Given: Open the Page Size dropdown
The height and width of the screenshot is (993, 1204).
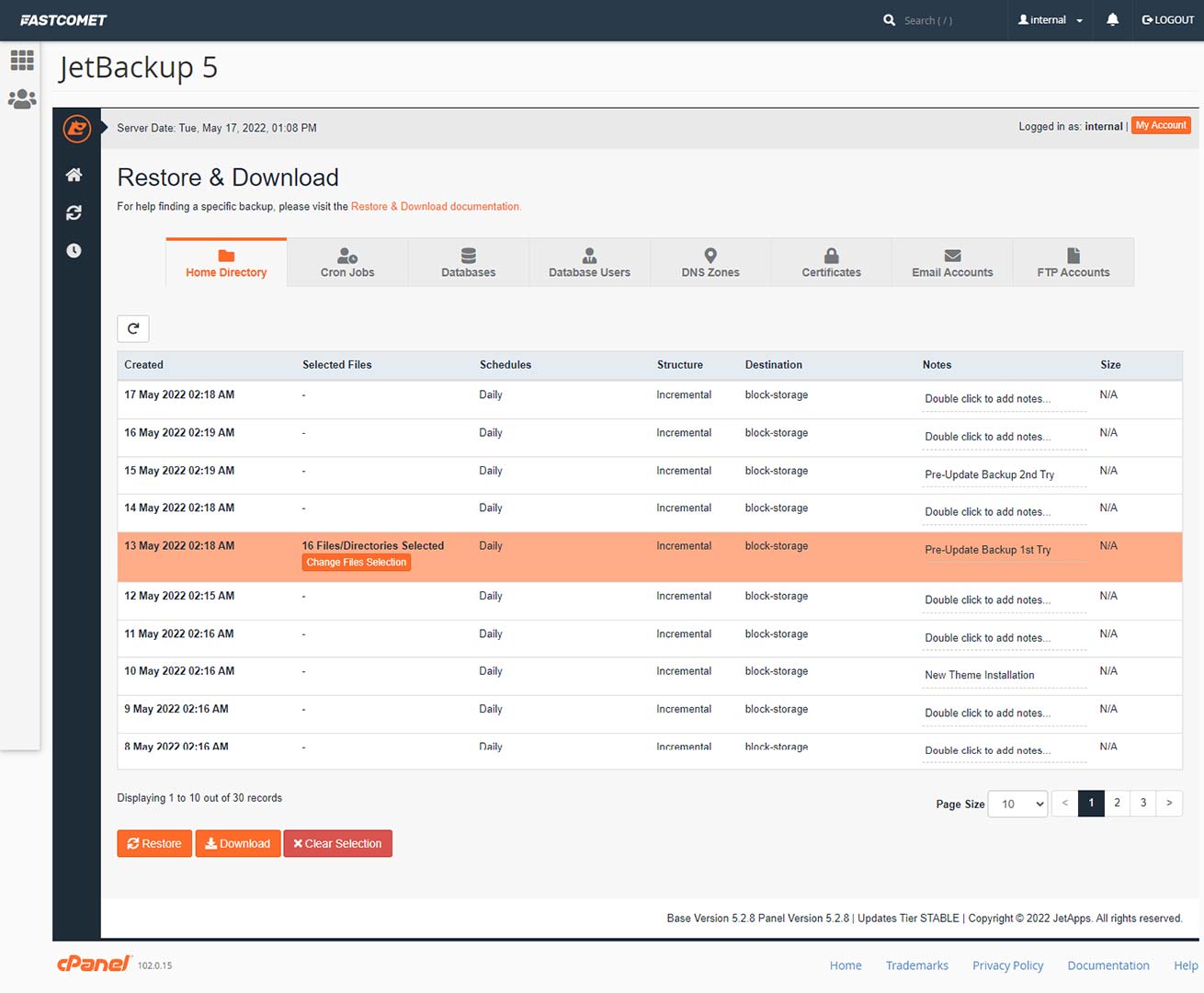Looking at the screenshot, I should coord(1017,804).
